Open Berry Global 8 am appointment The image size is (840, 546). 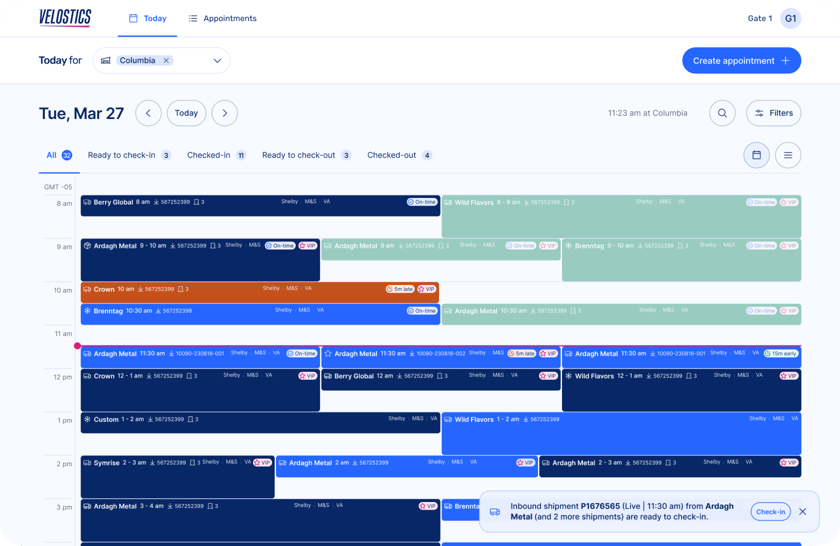260,206
